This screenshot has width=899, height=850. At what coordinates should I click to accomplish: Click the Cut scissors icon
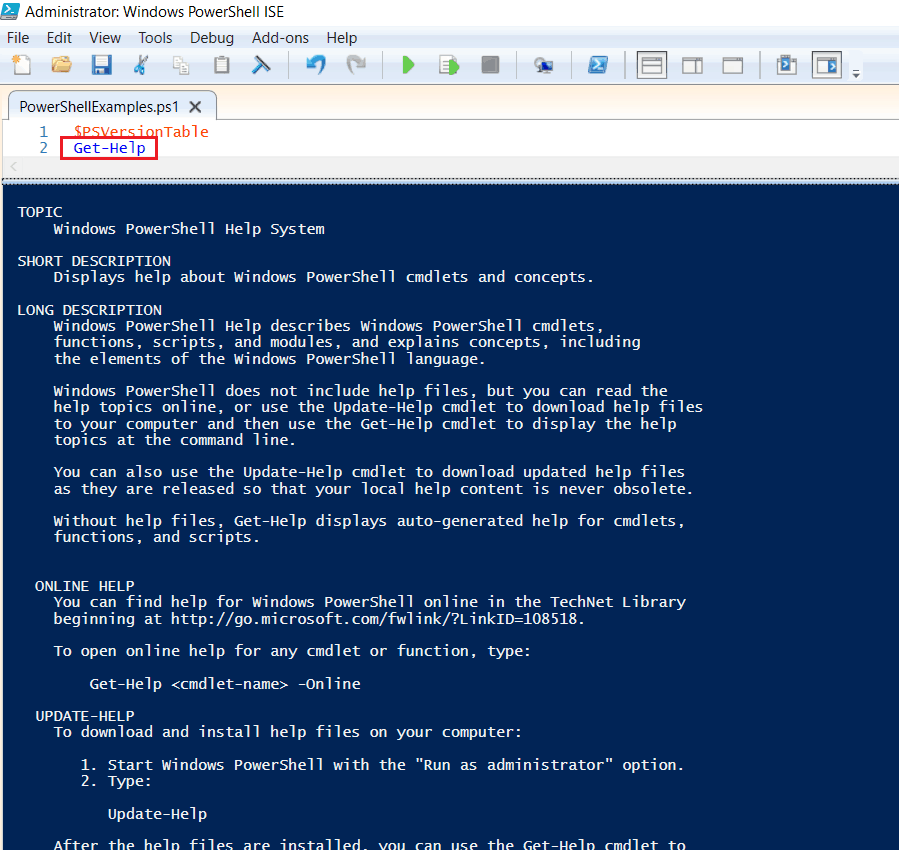pos(141,65)
